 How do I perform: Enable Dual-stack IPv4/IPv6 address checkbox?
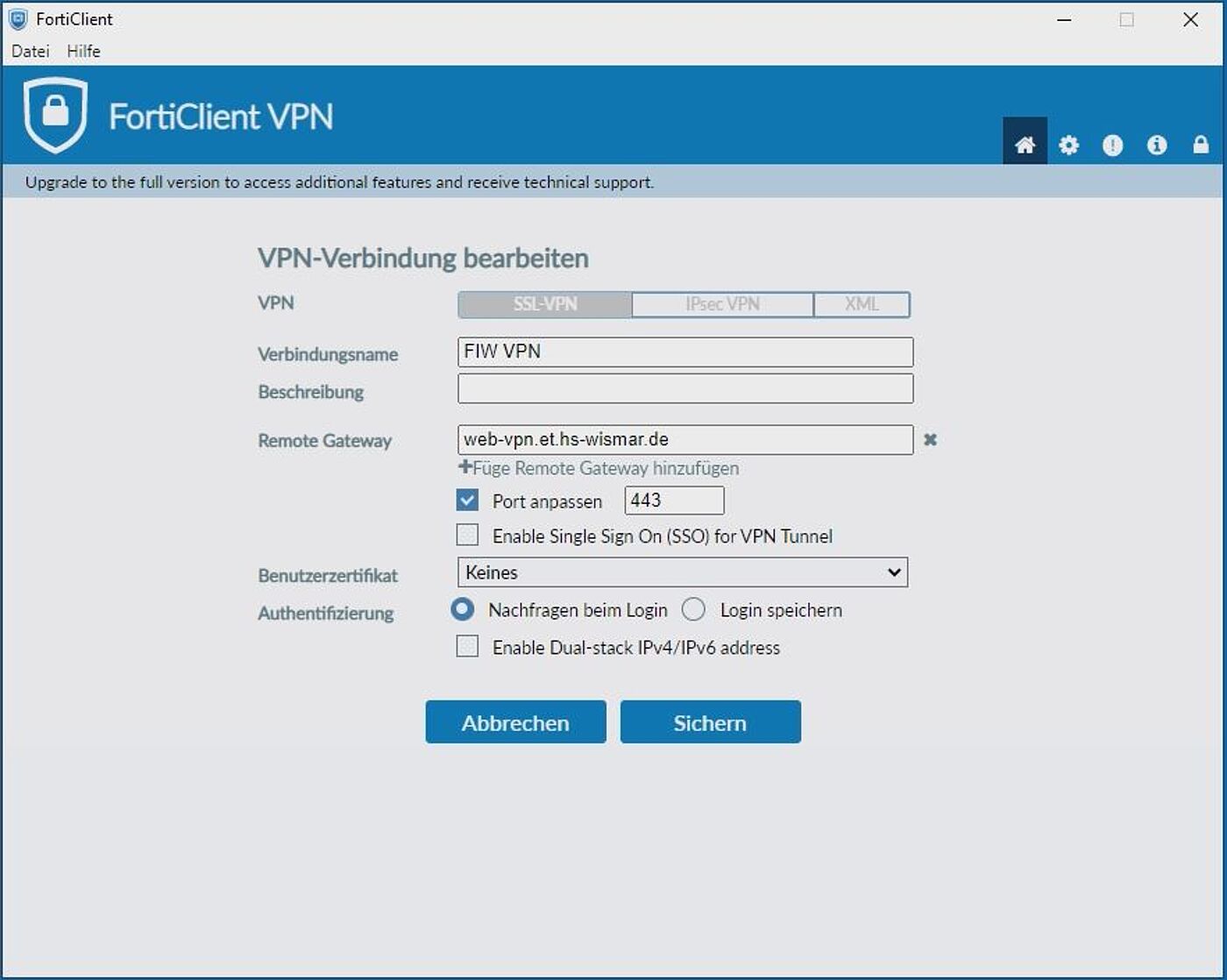[x=467, y=647]
